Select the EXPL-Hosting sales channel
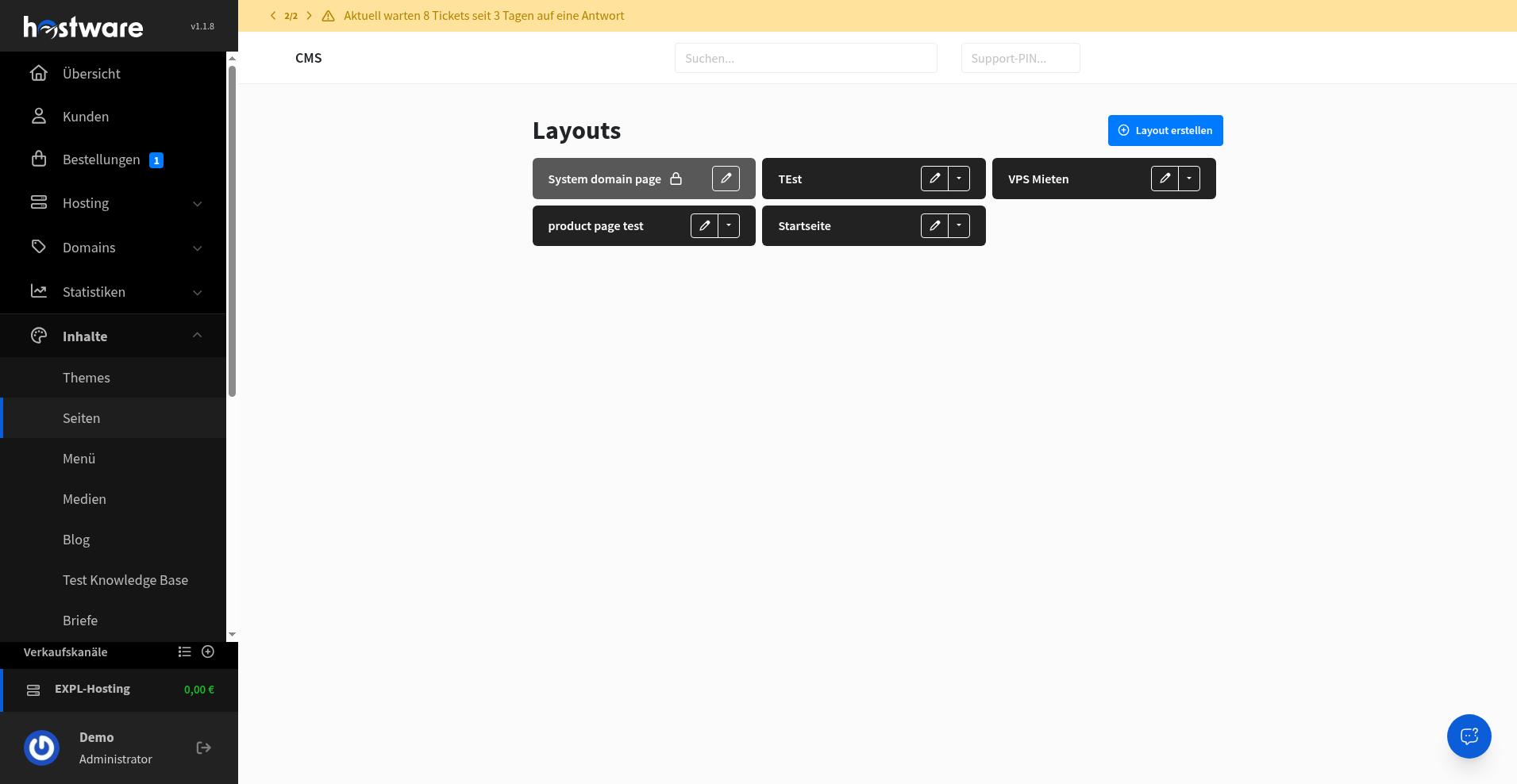The width and height of the screenshot is (1517, 784). click(119, 690)
